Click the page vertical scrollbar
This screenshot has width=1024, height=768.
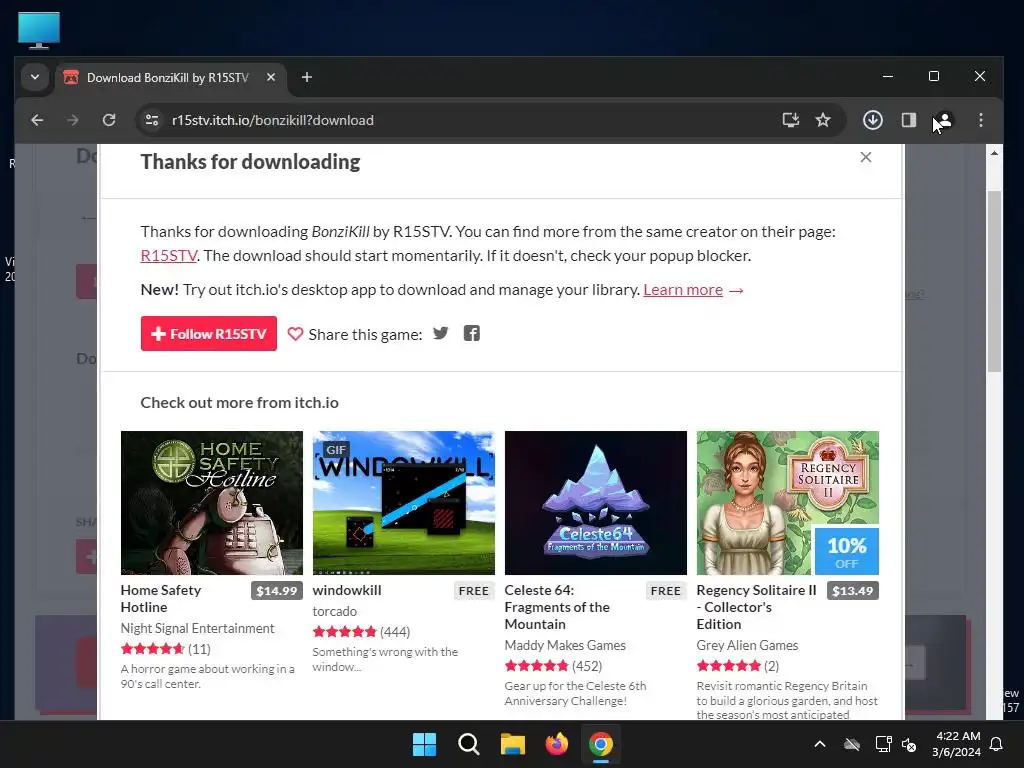(x=994, y=281)
